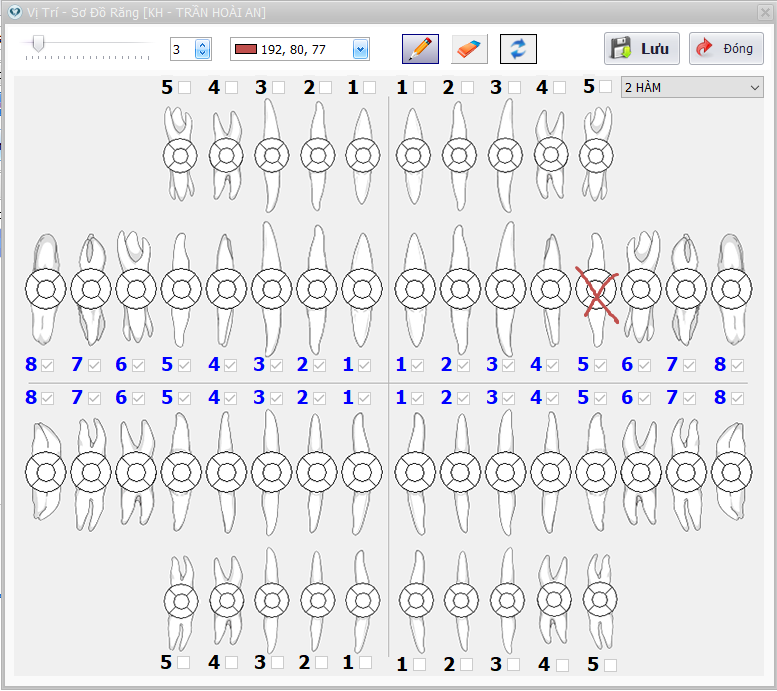Click the Lưu save button
Screen dimensions: 777x691
(x=641, y=49)
